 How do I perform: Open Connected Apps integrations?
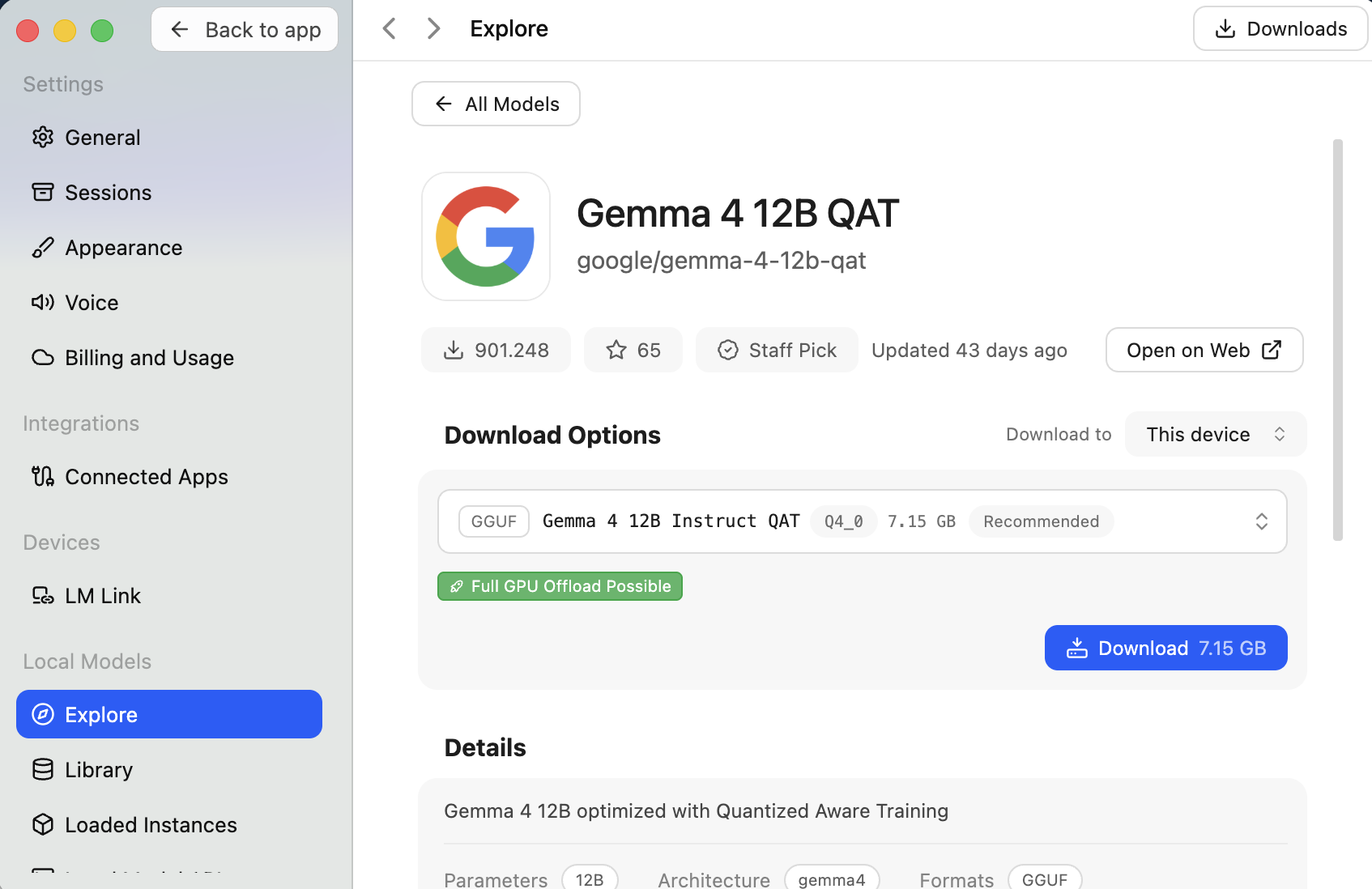[169, 477]
